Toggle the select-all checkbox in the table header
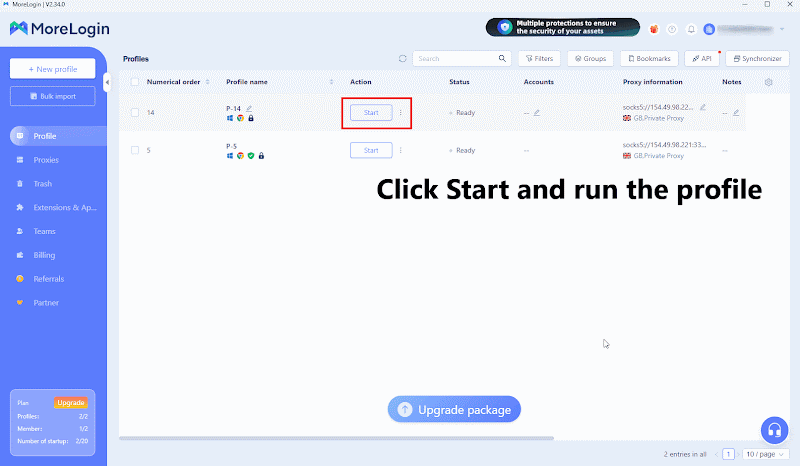Image resolution: width=800 pixels, height=466 pixels. pyautogui.click(x=134, y=82)
